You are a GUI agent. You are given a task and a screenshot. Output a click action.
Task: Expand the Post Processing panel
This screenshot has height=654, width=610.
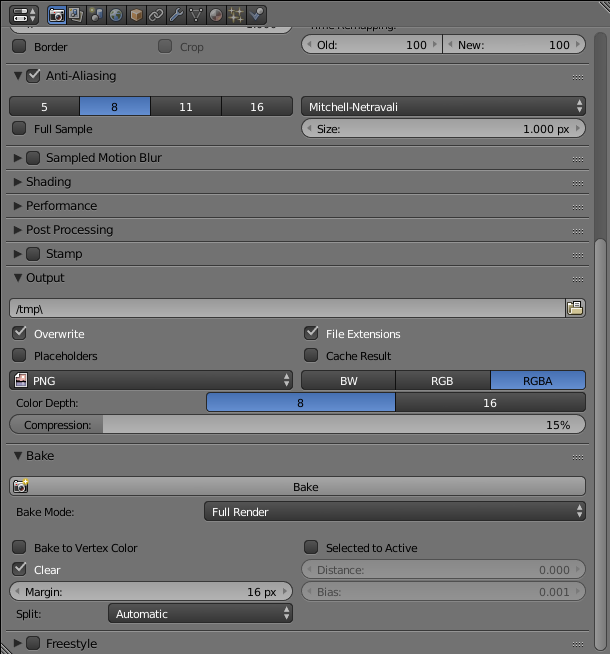tap(18, 230)
